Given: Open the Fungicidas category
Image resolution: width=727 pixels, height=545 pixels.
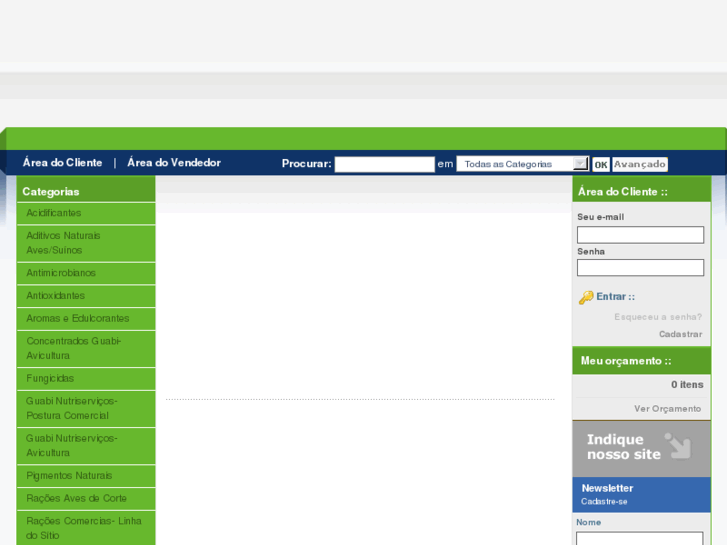Looking at the screenshot, I should pyautogui.click(x=86, y=378).
